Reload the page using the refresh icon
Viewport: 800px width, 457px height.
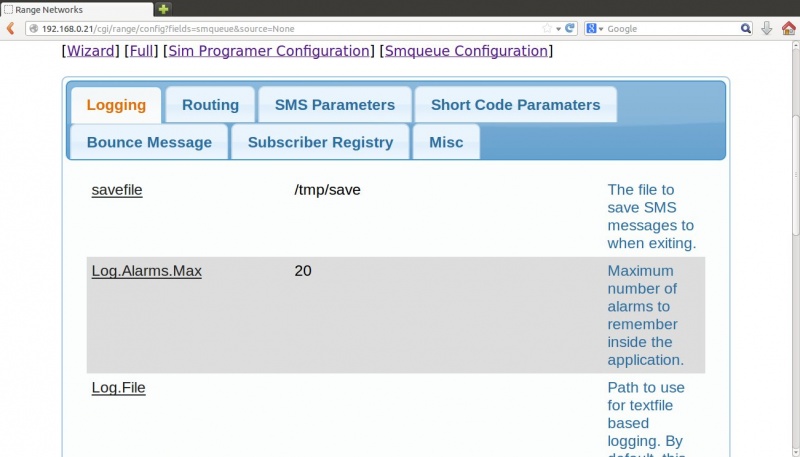pos(570,29)
